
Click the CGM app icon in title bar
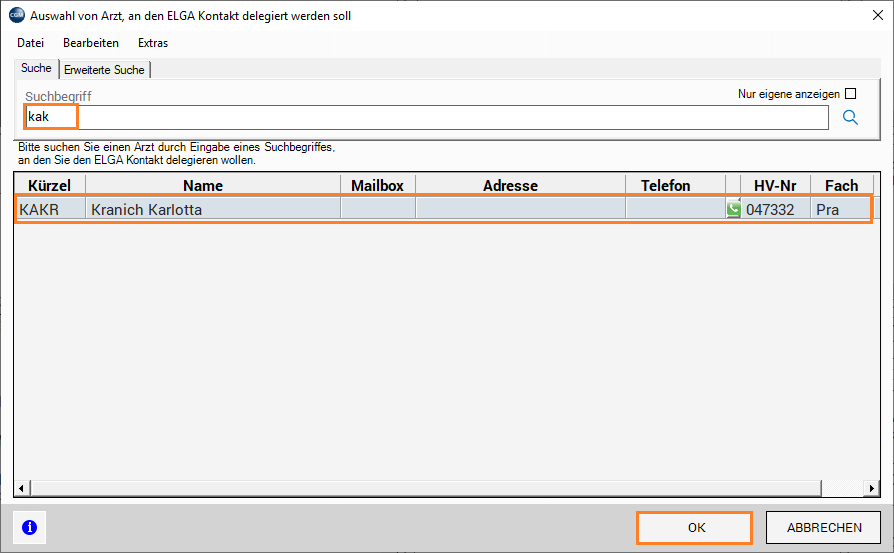15,15
